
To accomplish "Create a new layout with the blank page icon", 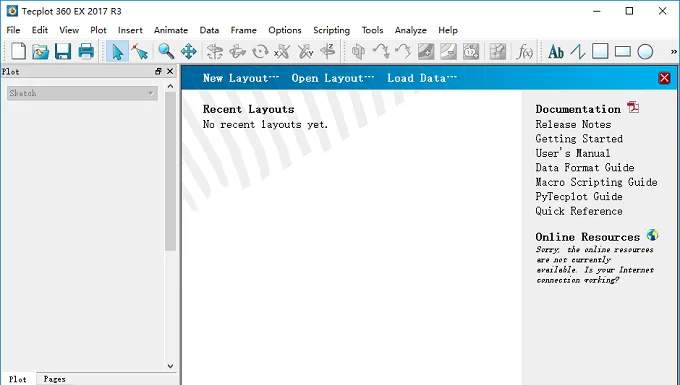I will tap(18, 52).
